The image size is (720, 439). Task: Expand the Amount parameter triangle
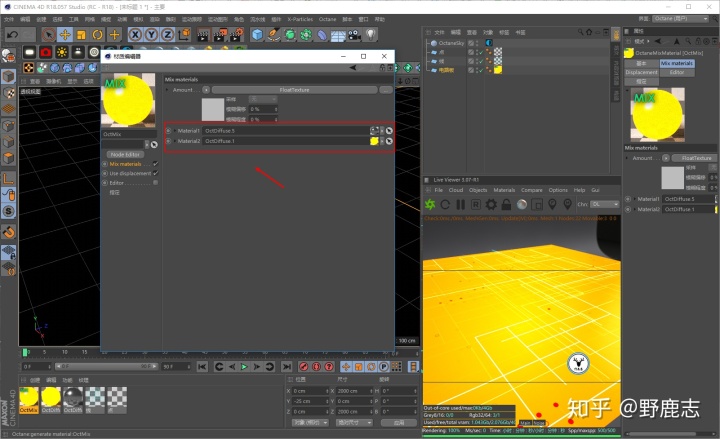168,90
